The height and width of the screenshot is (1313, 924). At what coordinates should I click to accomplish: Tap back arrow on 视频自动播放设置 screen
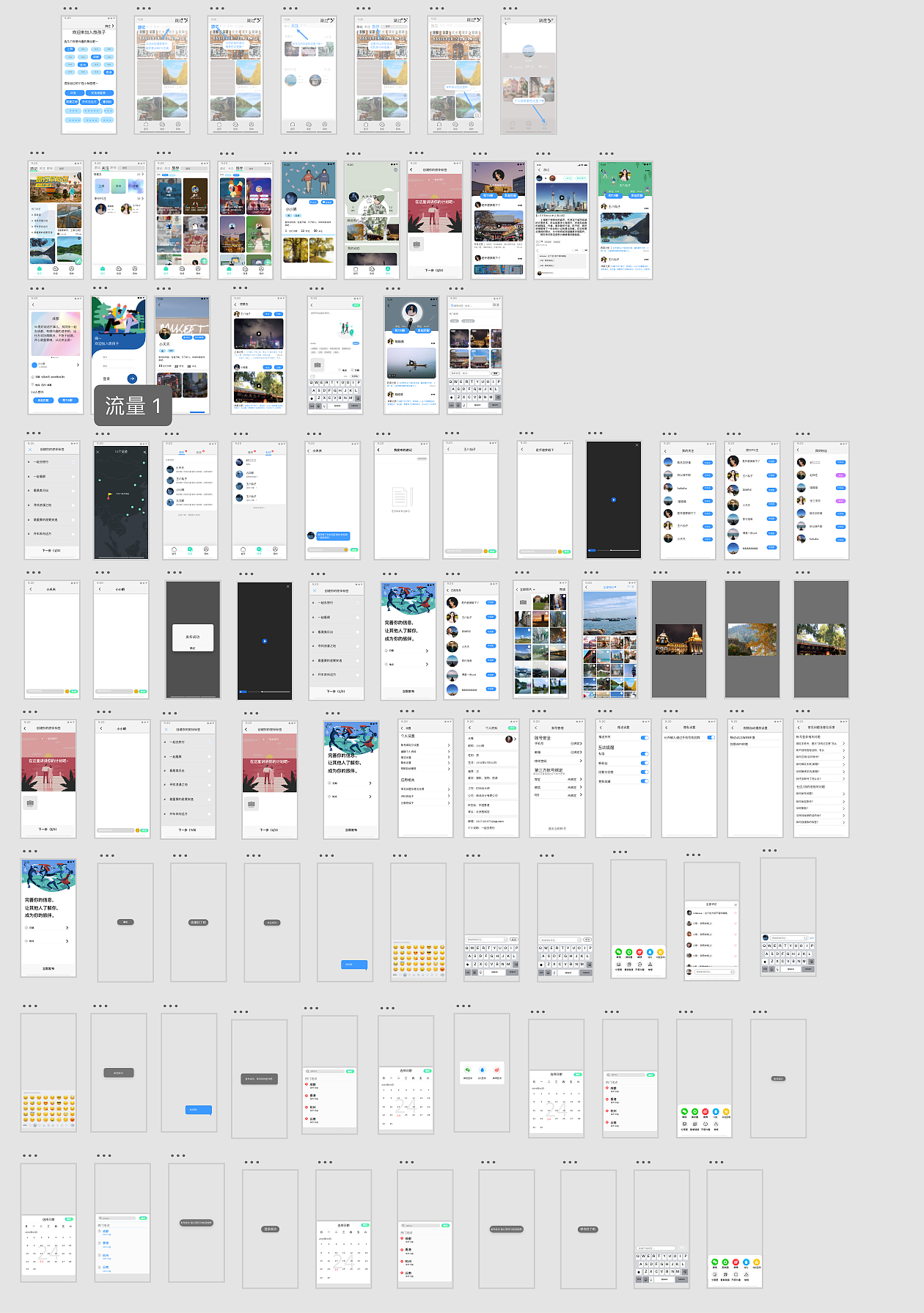733,728
